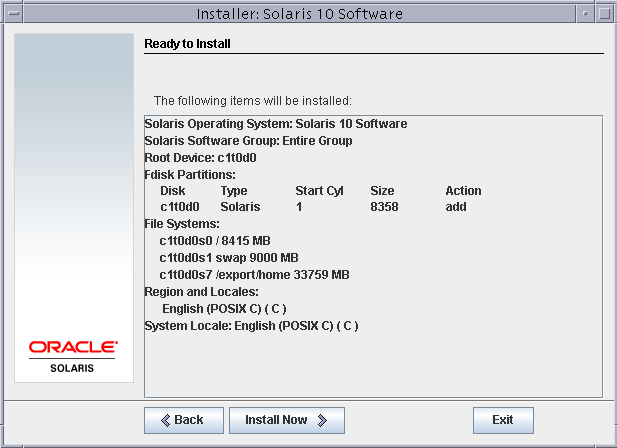Click the 'Type' column header

click(234, 191)
